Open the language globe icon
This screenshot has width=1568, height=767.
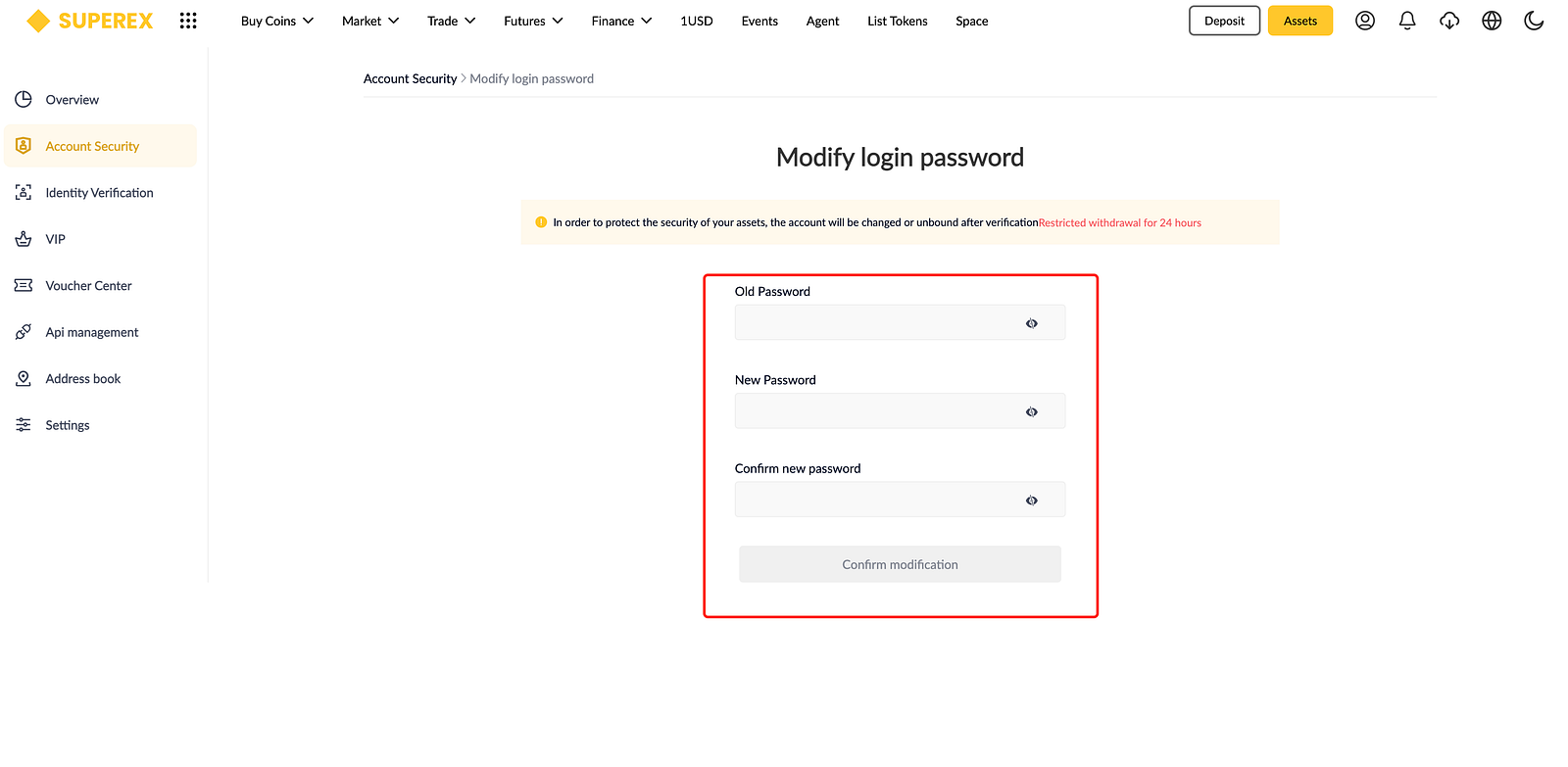point(1492,21)
